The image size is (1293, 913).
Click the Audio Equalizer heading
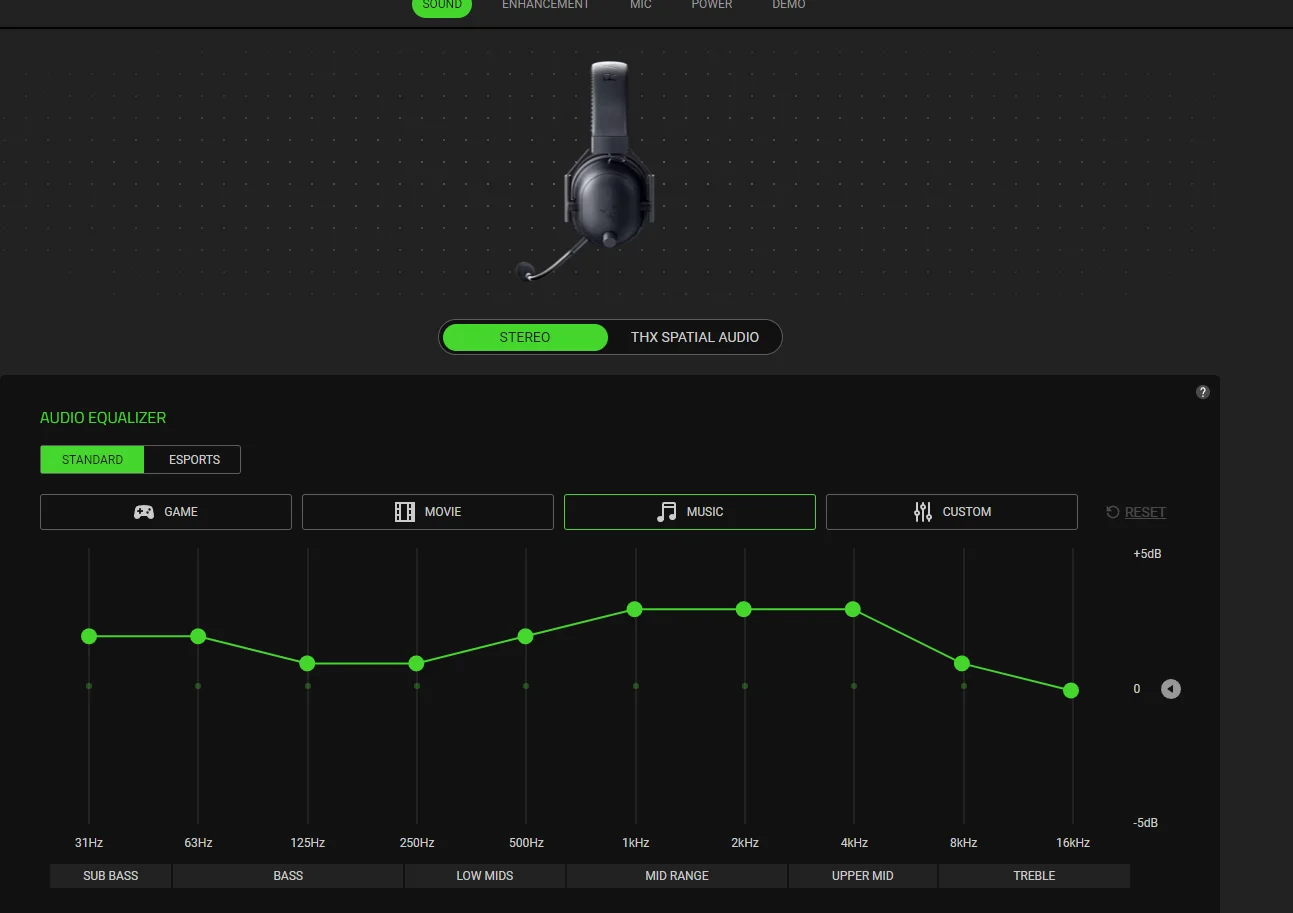tap(103, 418)
